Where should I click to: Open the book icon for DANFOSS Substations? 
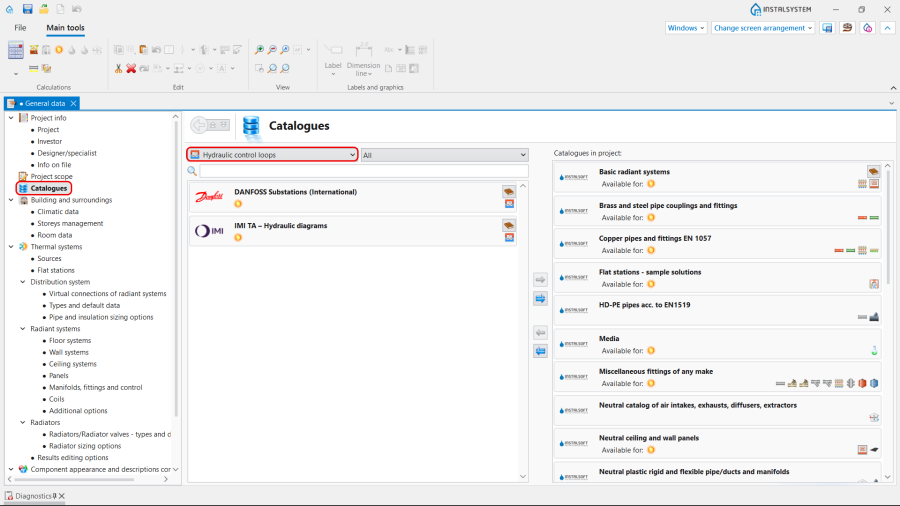(x=509, y=191)
